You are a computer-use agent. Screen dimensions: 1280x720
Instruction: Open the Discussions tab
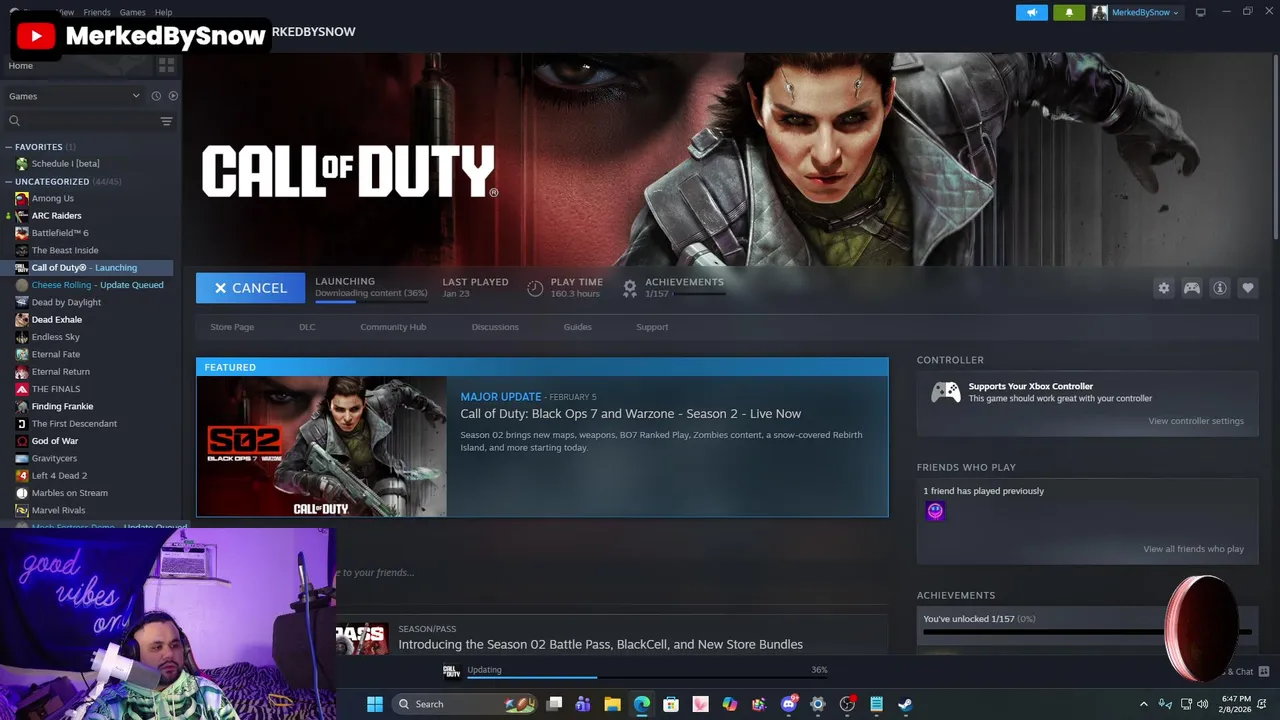click(495, 327)
